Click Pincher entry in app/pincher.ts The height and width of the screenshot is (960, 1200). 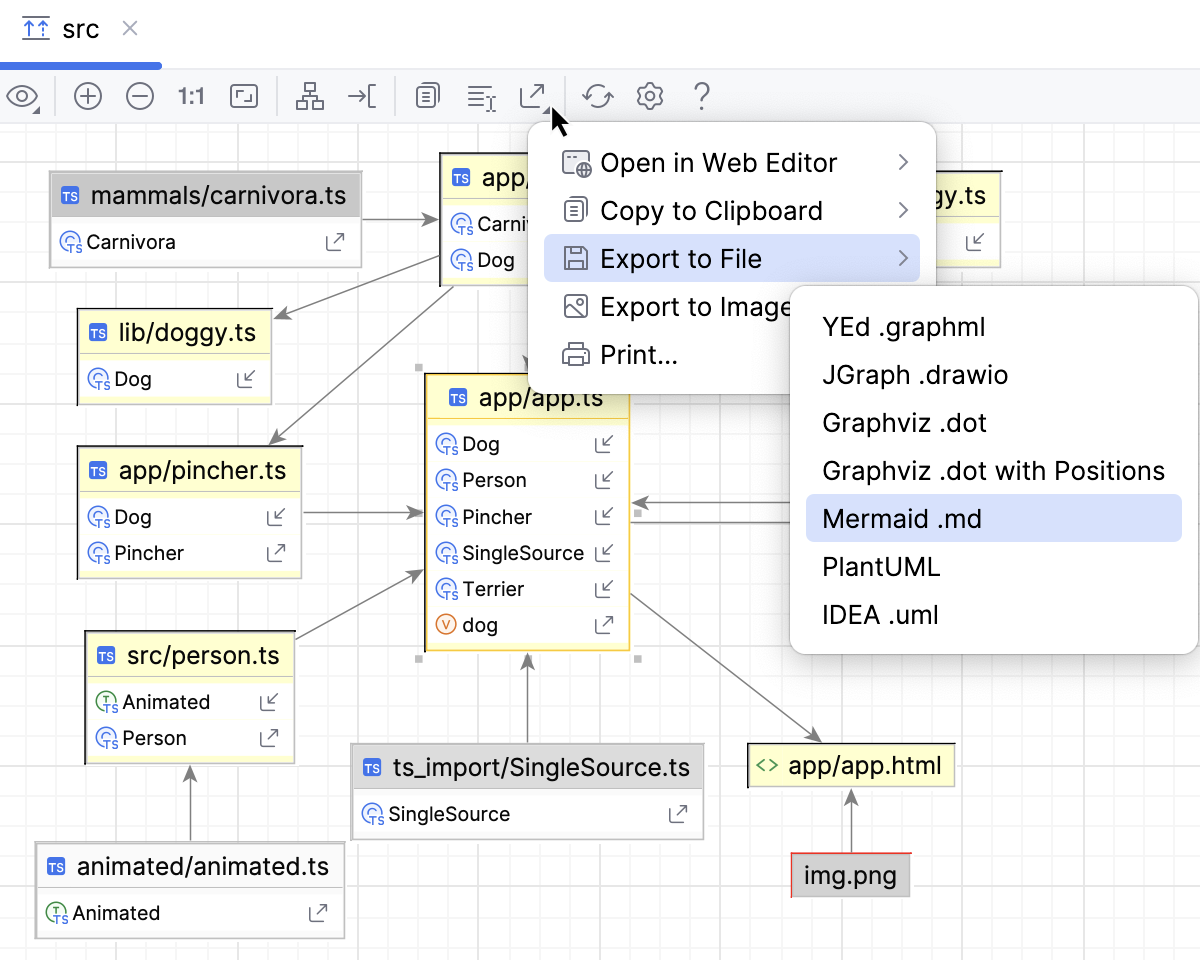pos(149,553)
